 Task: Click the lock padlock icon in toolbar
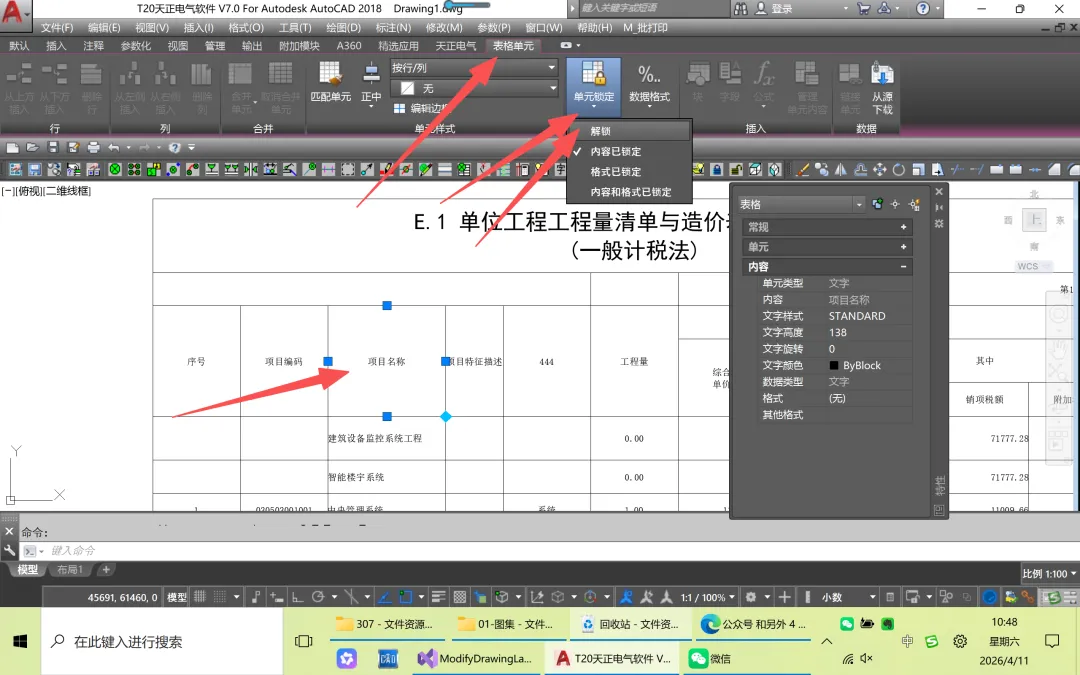[717, 169]
